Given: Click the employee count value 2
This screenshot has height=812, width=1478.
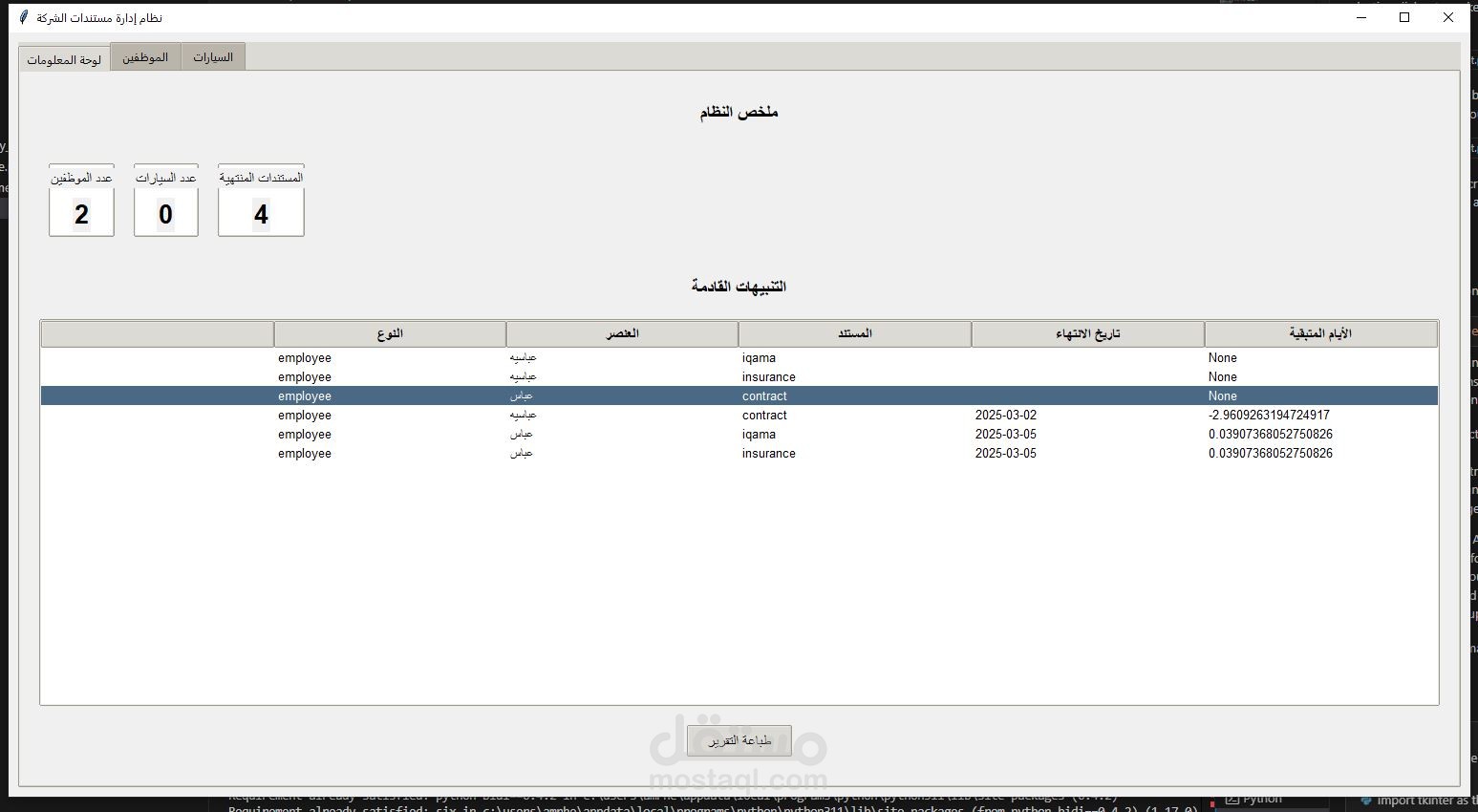Looking at the screenshot, I should tap(81, 214).
